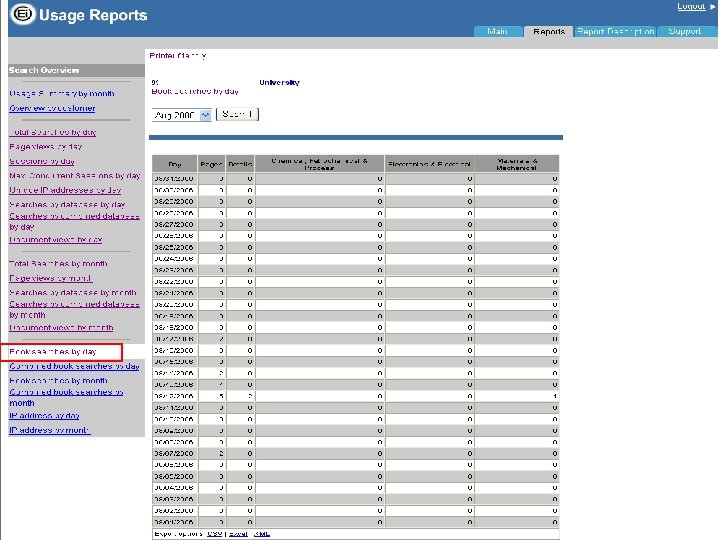
Task: Open Unique IP addresses by day
Action: (64, 189)
